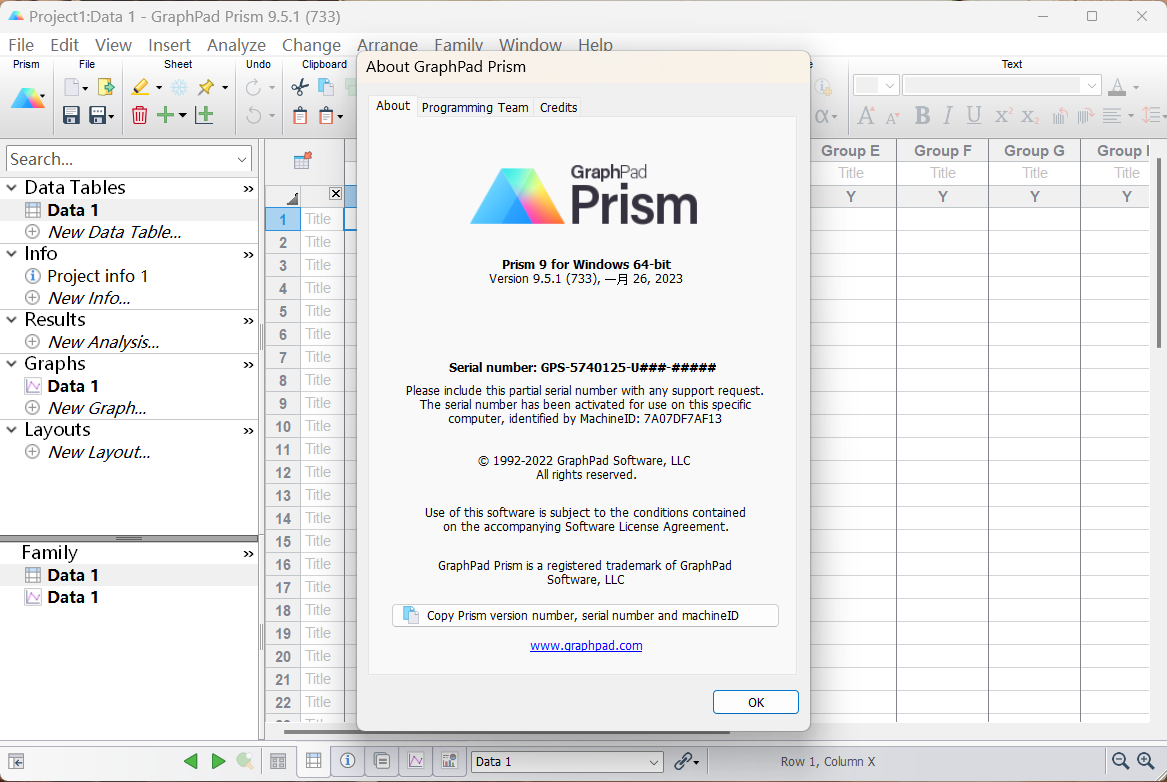Click the Undo arrow icon

(x=253, y=115)
